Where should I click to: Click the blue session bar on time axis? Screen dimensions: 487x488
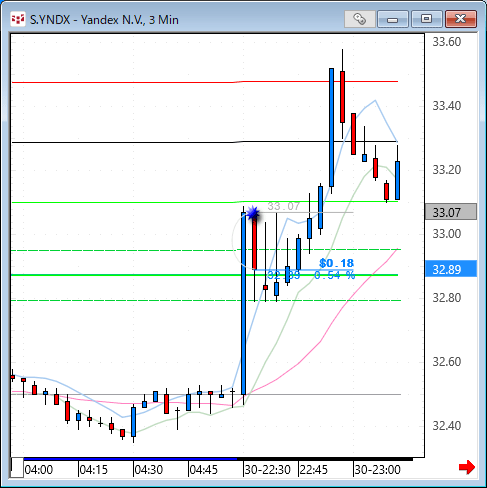pos(130,459)
